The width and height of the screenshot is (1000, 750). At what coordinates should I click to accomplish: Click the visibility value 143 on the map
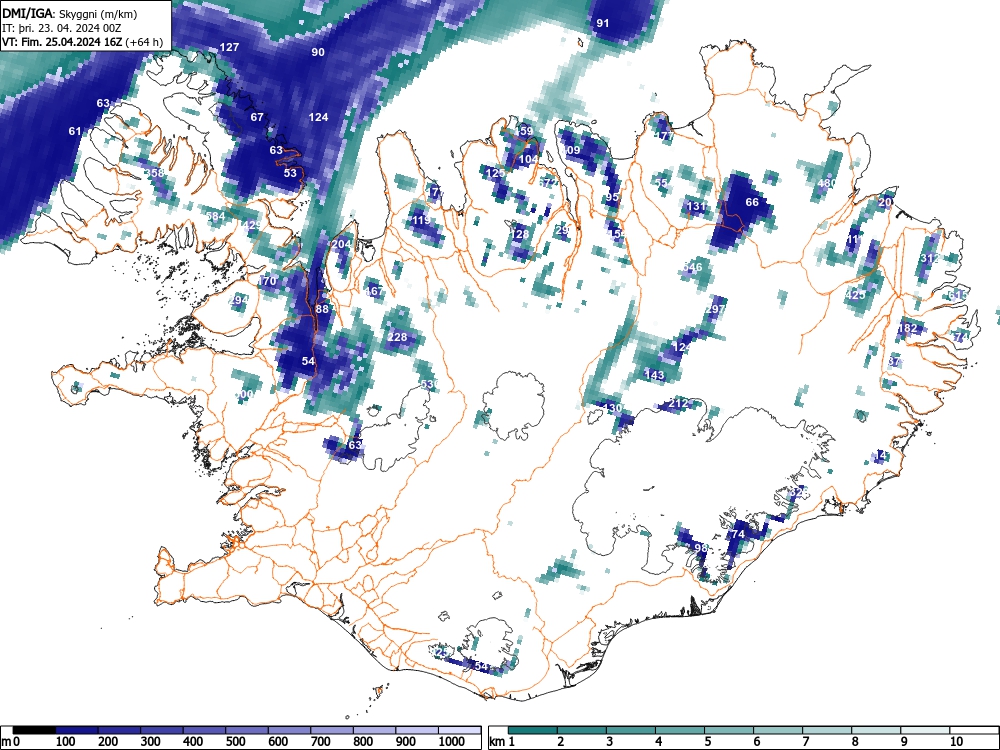655,376
